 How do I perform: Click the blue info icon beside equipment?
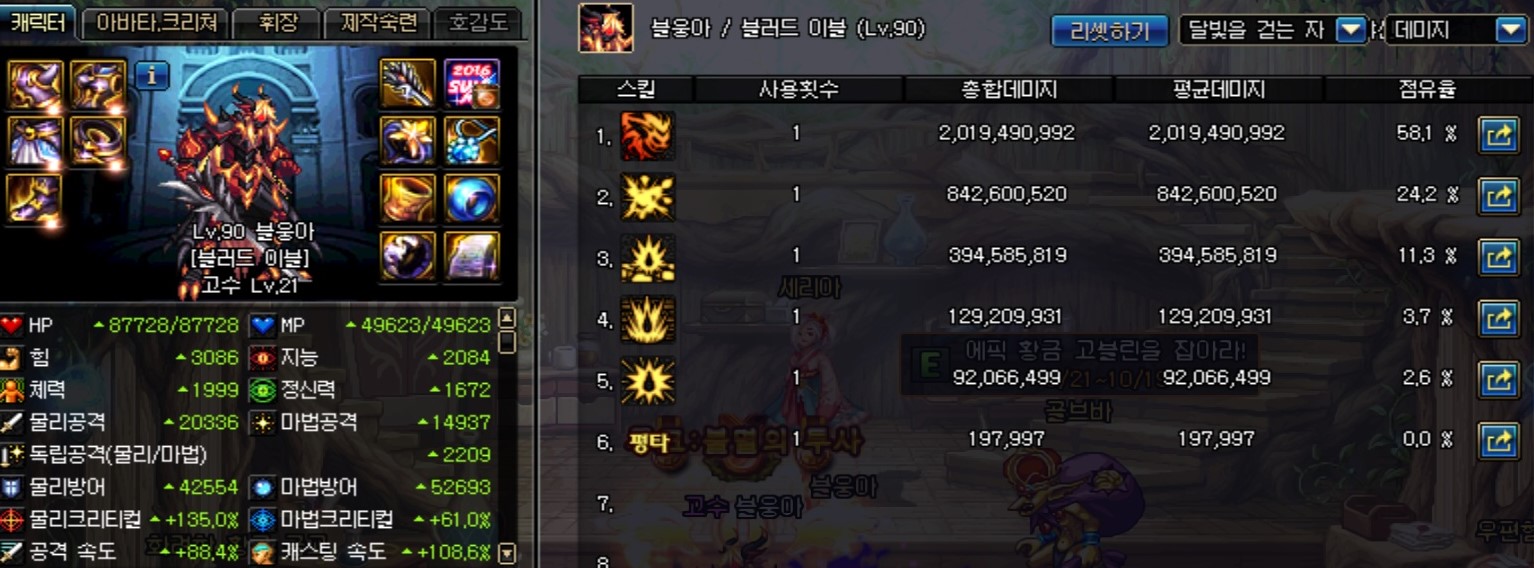point(151,75)
